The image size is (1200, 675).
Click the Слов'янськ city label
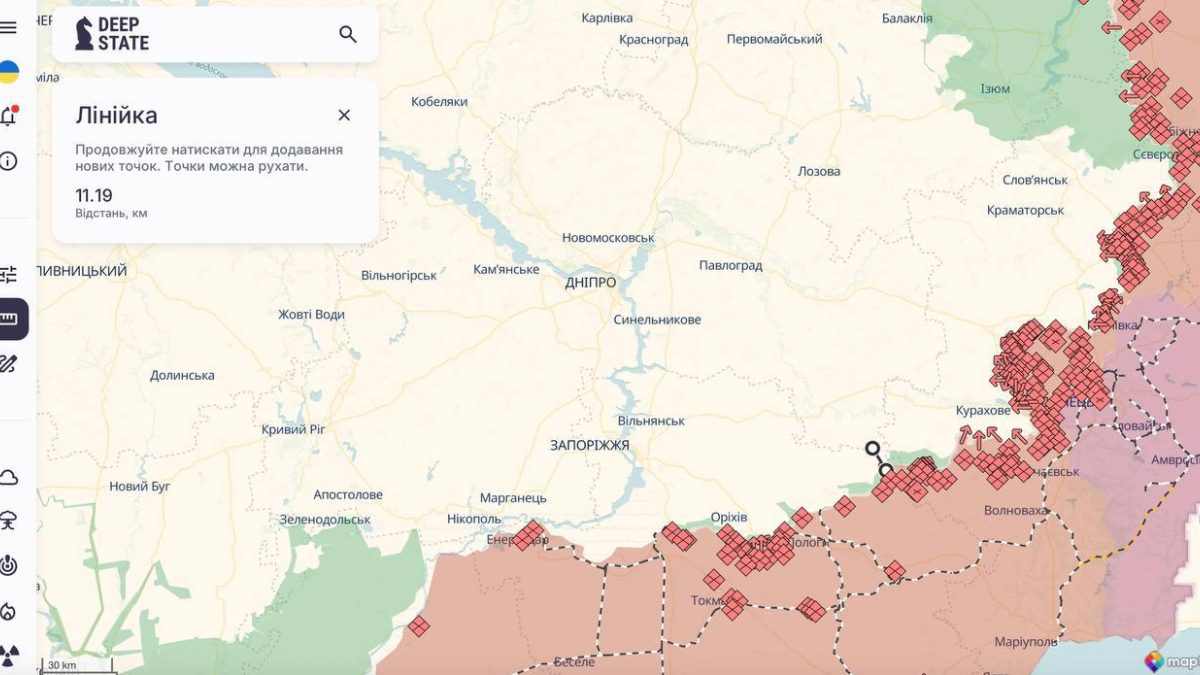pos(1035,180)
